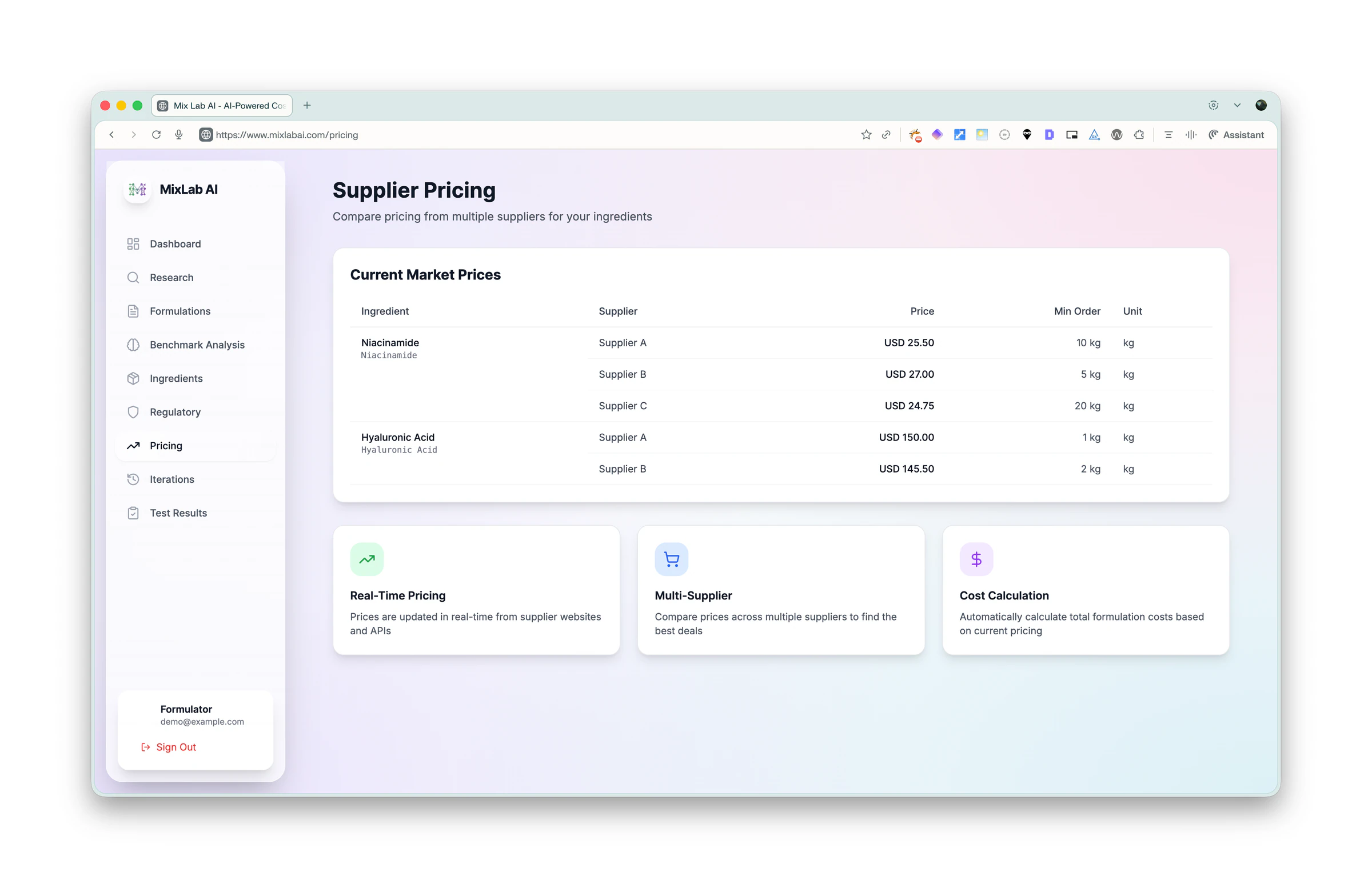The image size is (1372, 888).
Task: Click the USD 145.50 price cell
Action: tap(906, 469)
